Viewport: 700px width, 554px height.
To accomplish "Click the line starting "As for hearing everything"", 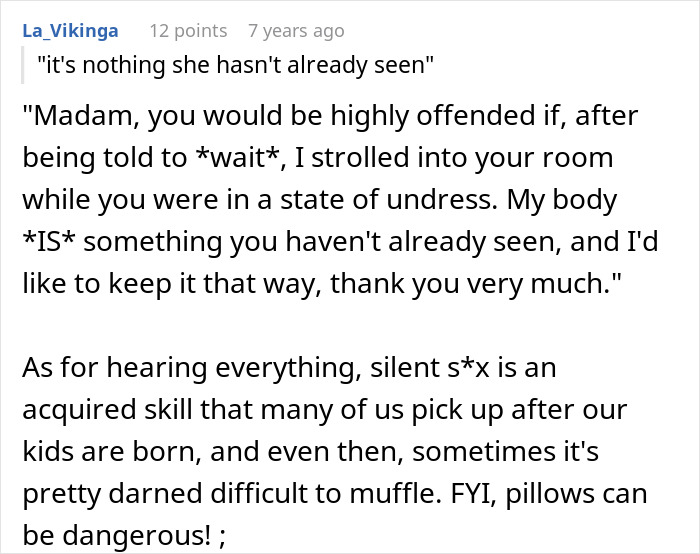I will [x=289, y=368].
